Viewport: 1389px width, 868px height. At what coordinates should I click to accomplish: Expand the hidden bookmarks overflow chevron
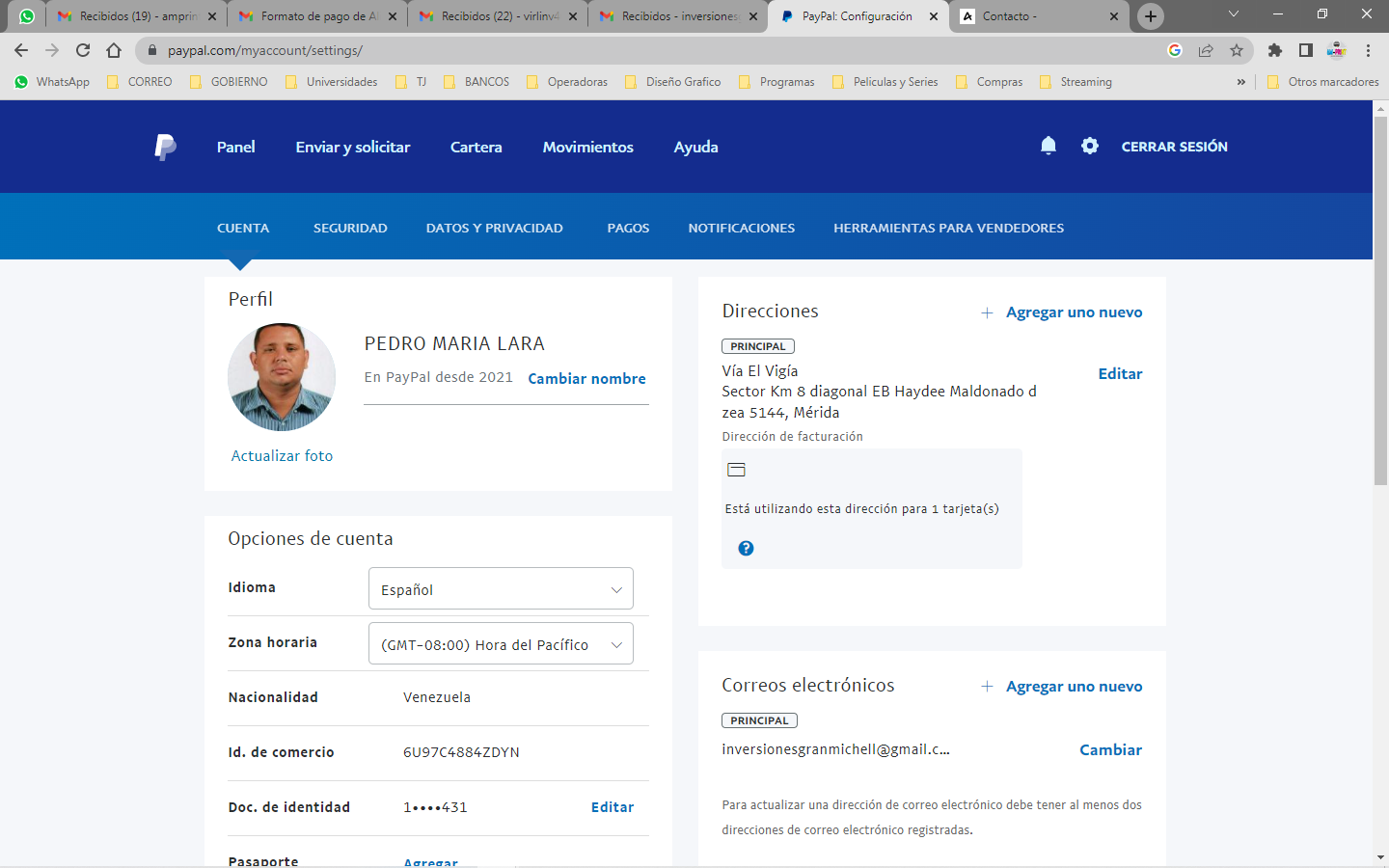[x=1240, y=82]
